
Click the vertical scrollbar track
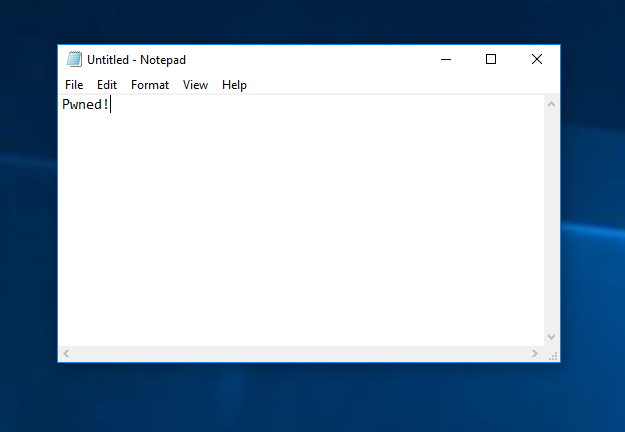[x=552, y=220]
